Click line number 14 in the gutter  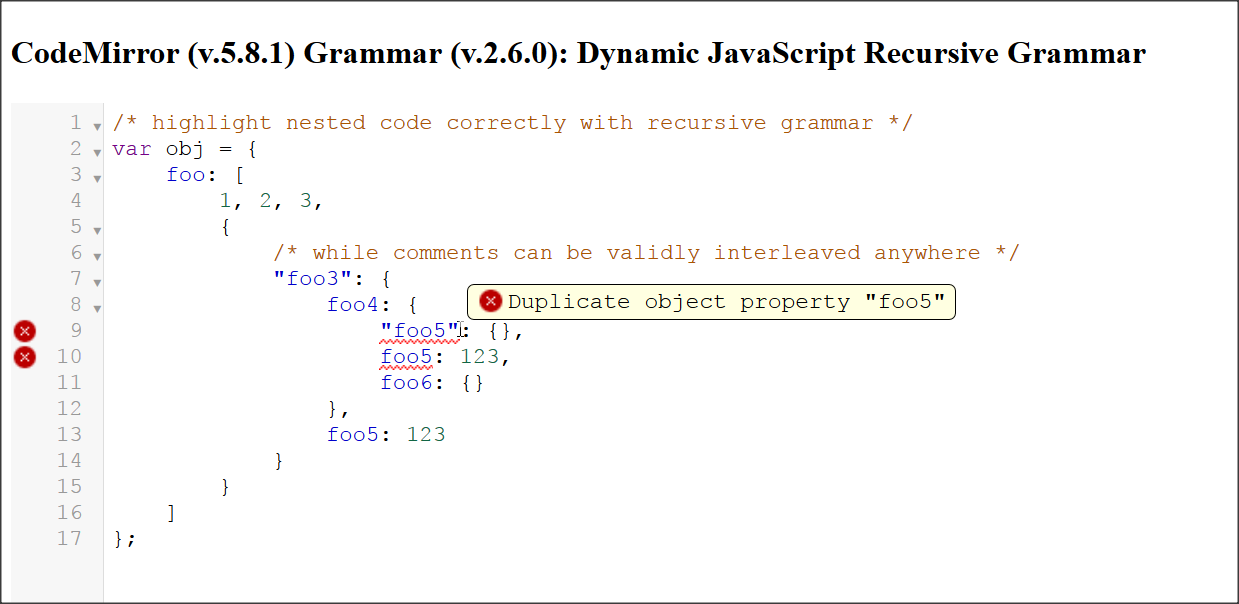69,461
